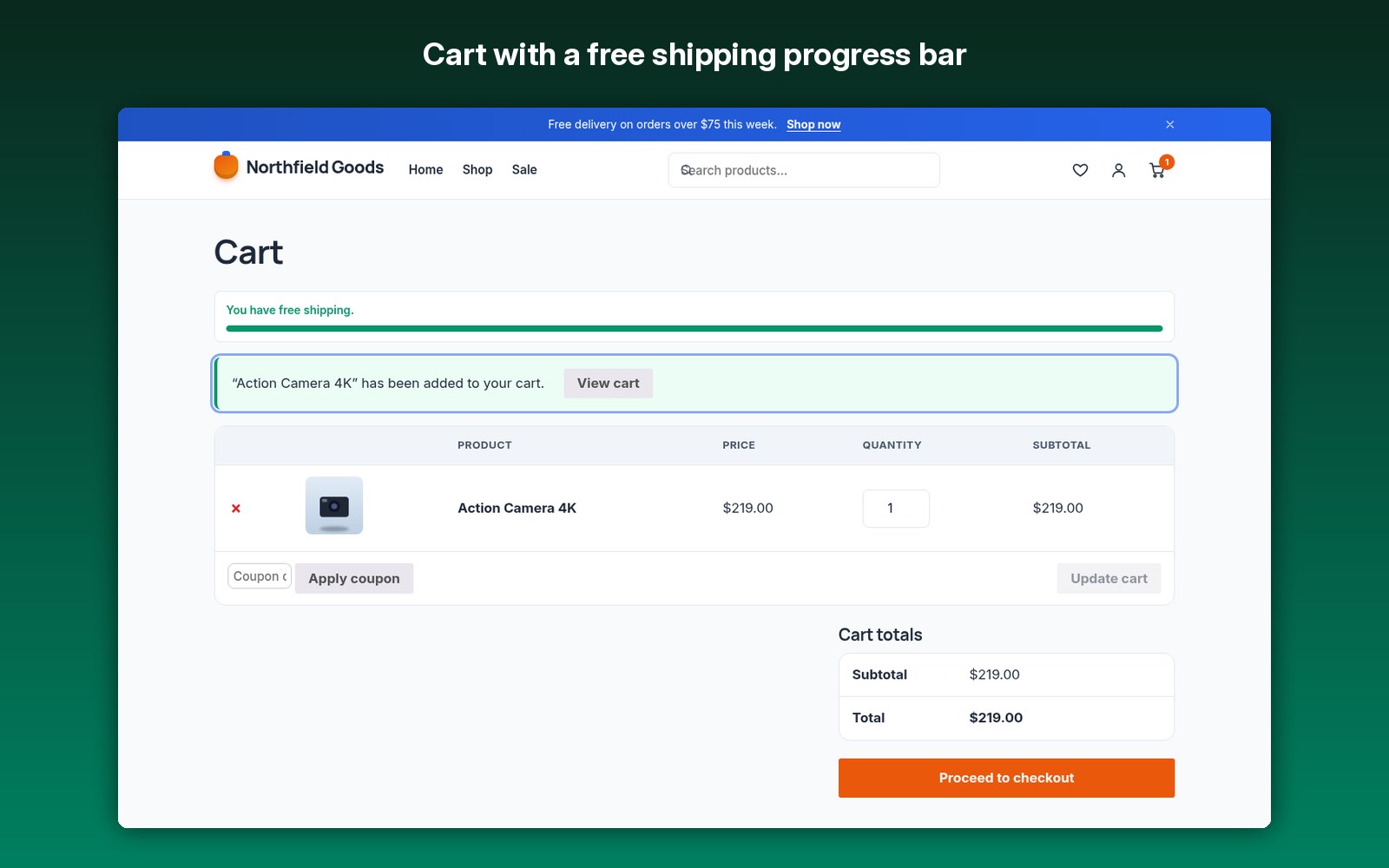
Task: Focus the Search products field
Action: 804,170
